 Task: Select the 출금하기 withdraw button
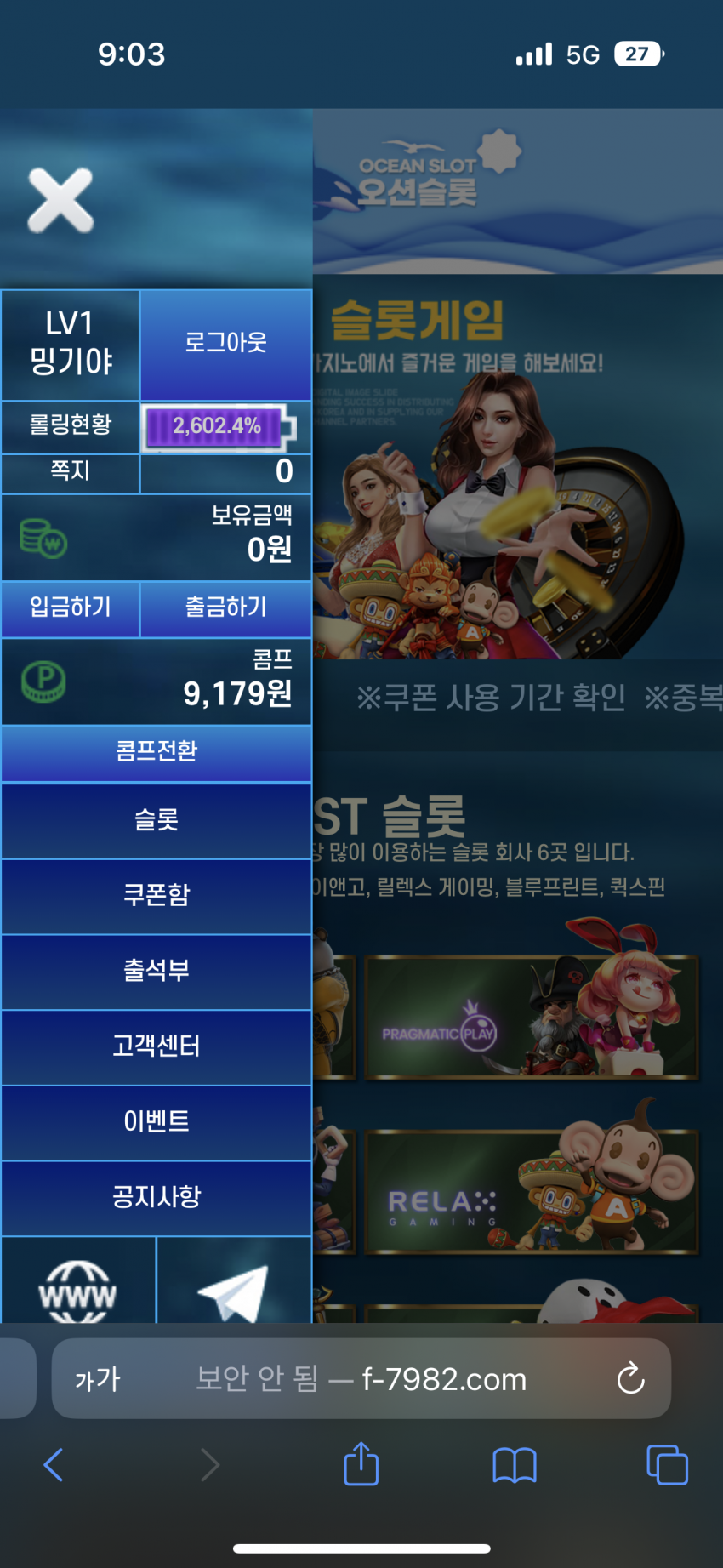click(226, 607)
